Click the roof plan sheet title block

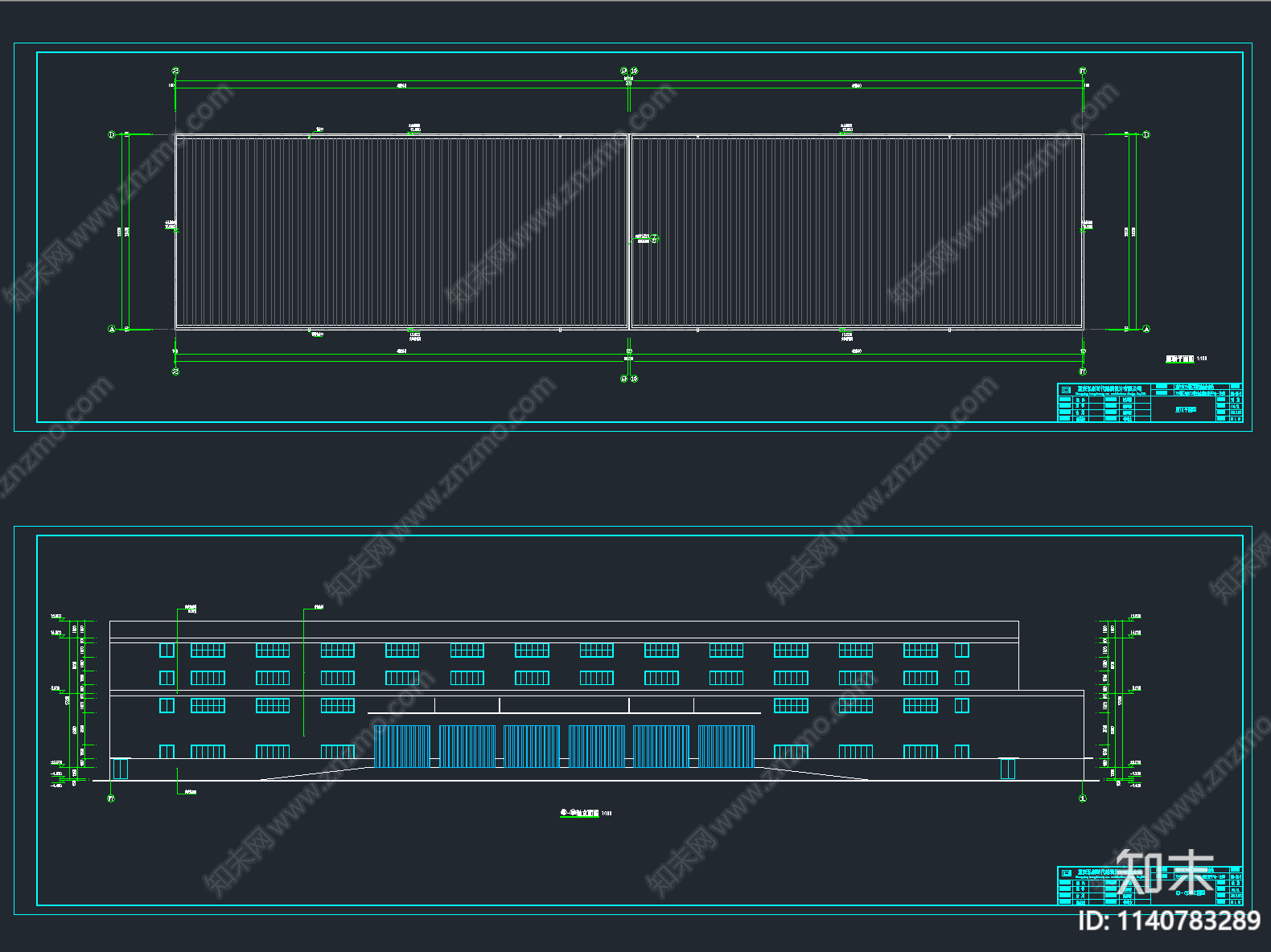(1150, 402)
